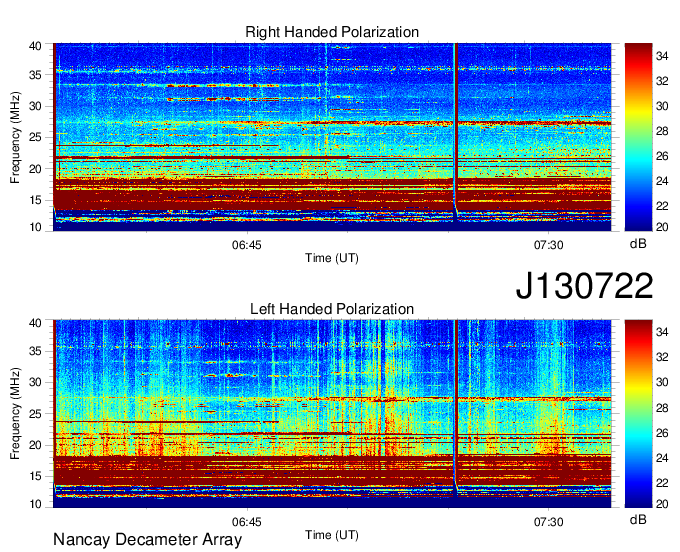Click the dB label under the upper colorbar
Screen dimensions: 680x552
point(638,244)
